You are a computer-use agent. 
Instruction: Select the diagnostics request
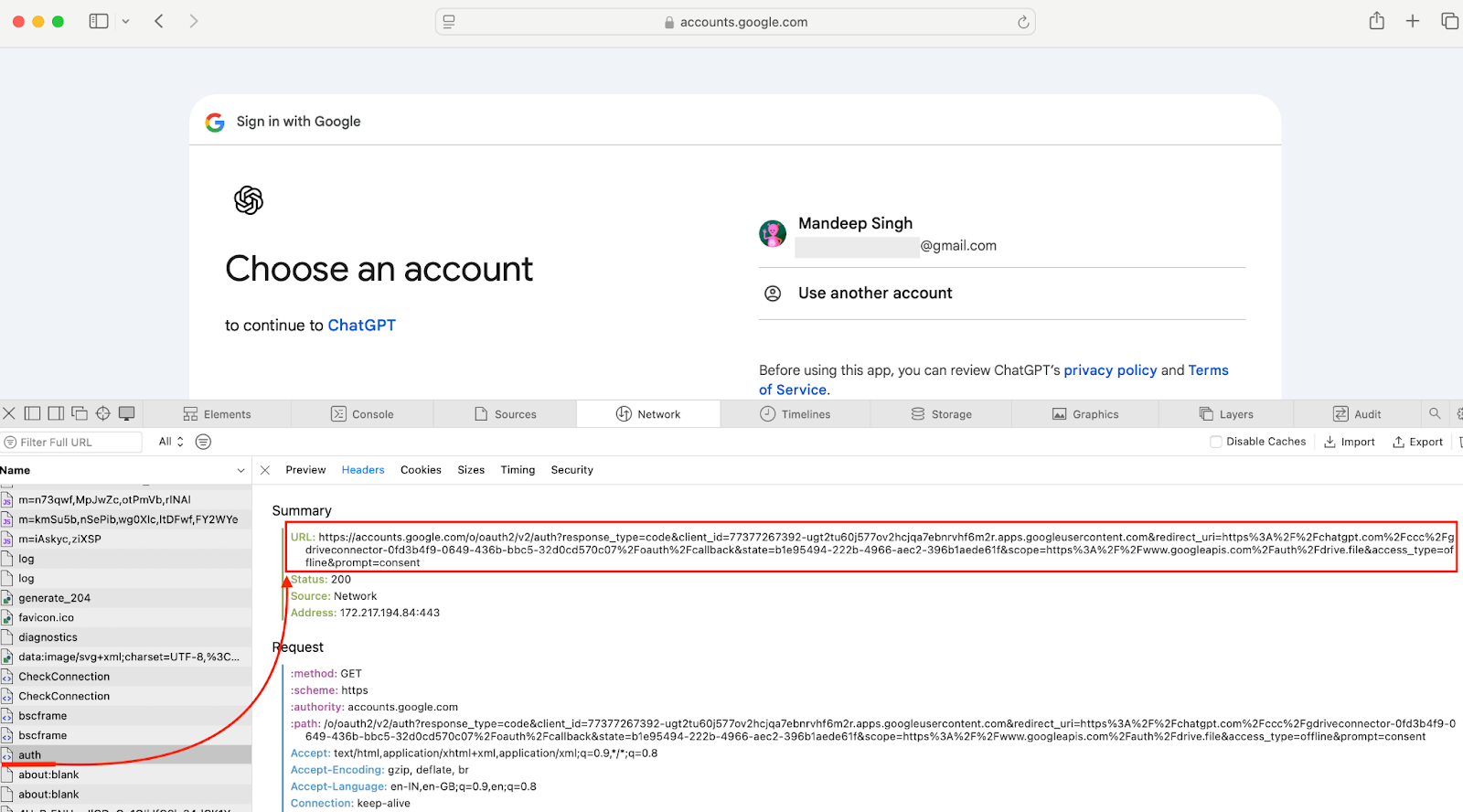click(x=125, y=637)
